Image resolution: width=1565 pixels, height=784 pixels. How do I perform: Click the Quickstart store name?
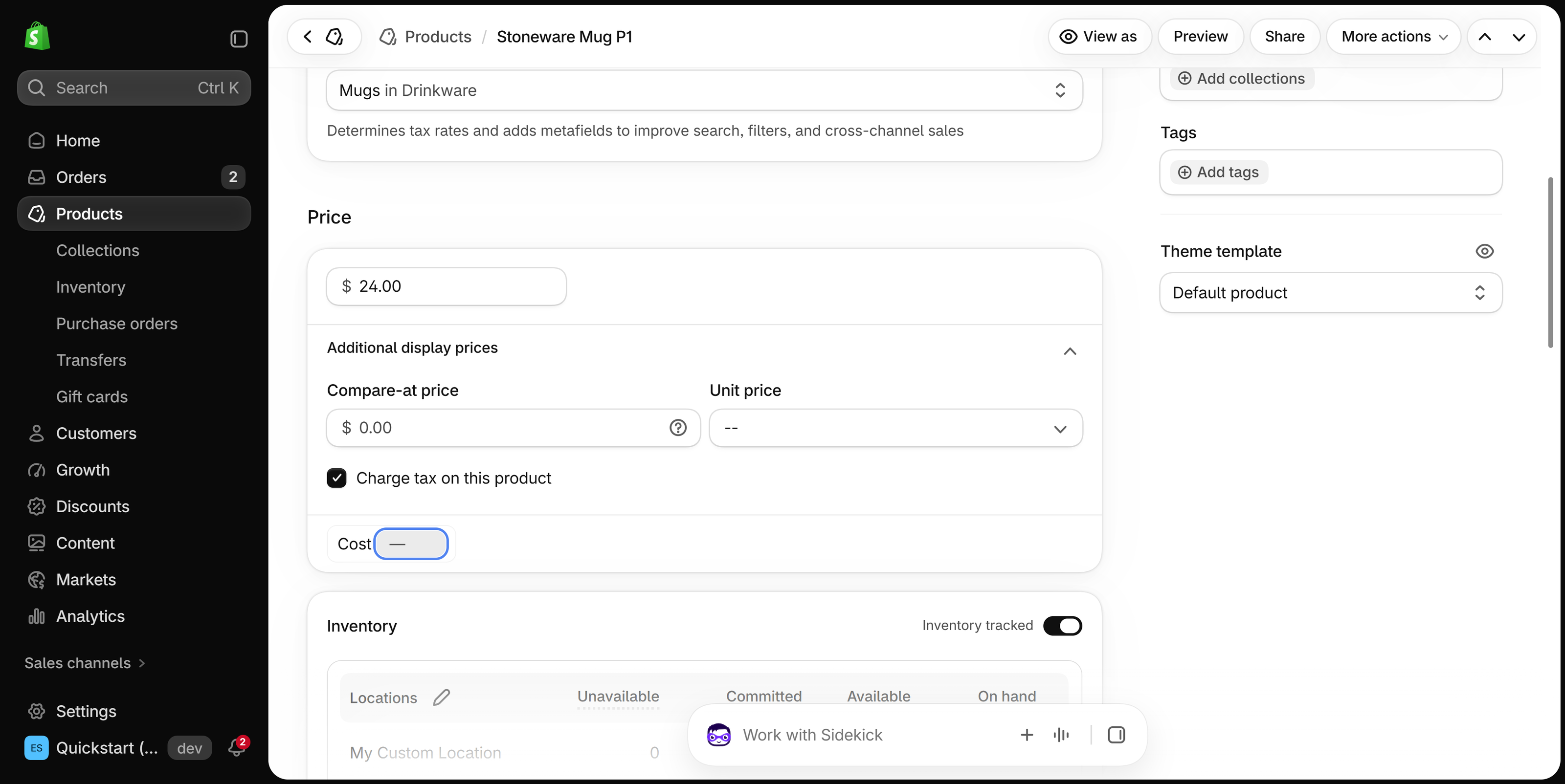coord(107,748)
